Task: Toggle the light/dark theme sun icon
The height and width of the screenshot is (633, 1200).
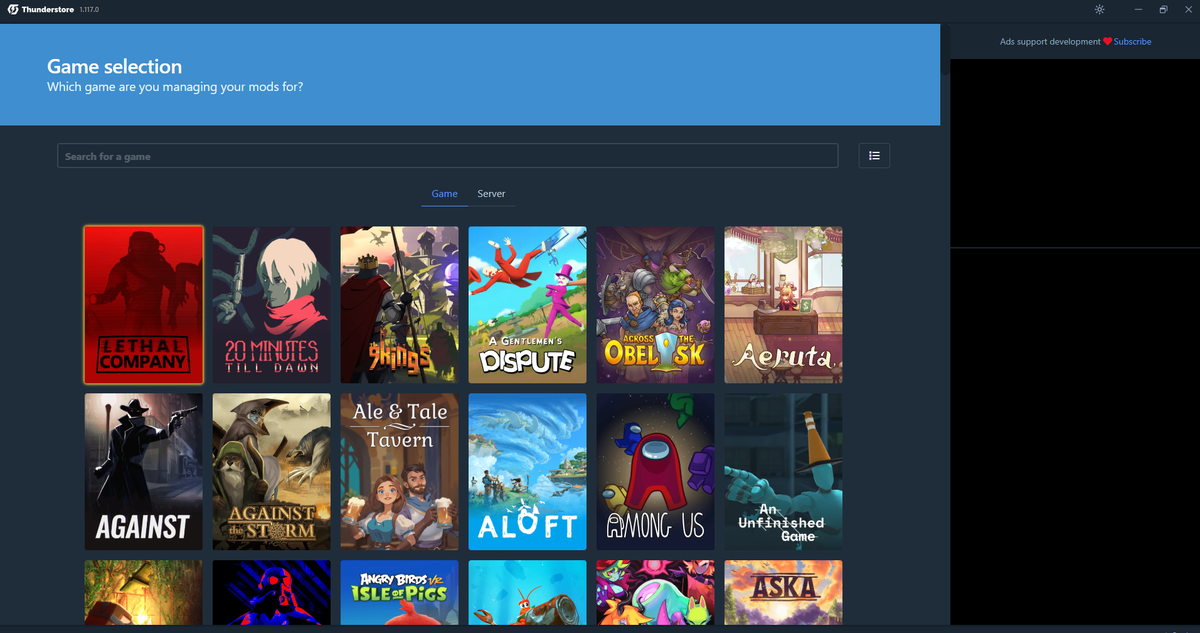Action: (x=1099, y=9)
